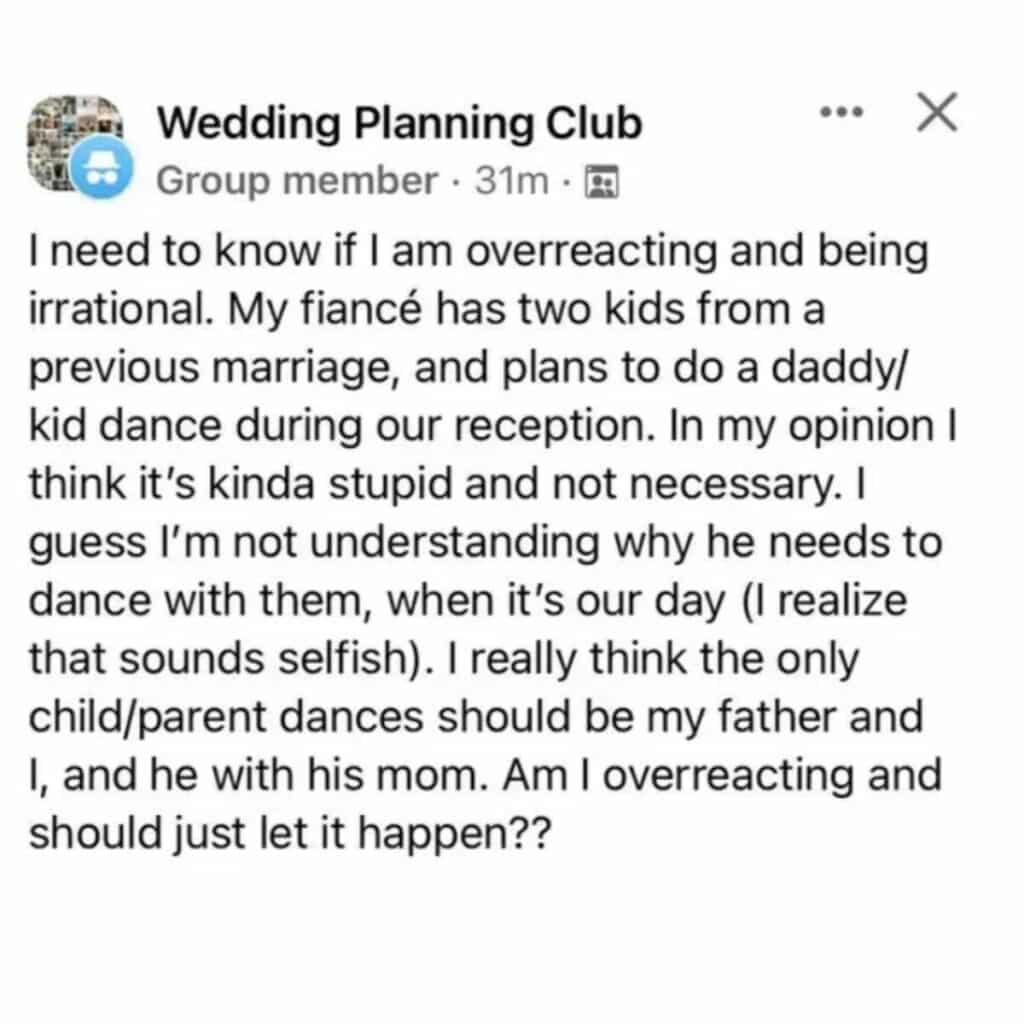Open the Wedding Planning Club group title
The width and height of the screenshot is (1024, 1024).
(x=400, y=123)
